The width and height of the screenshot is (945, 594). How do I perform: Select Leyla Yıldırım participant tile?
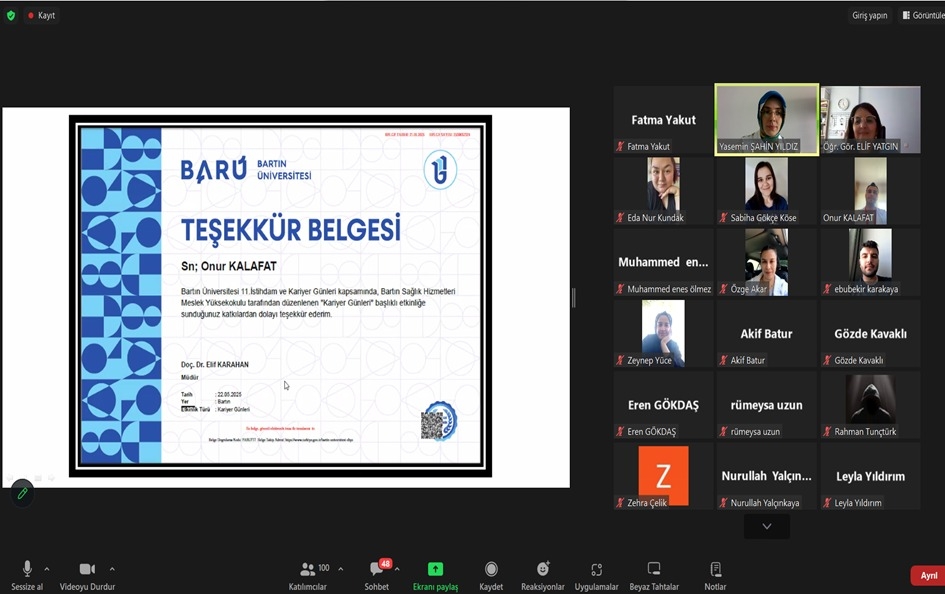click(x=870, y=476)
